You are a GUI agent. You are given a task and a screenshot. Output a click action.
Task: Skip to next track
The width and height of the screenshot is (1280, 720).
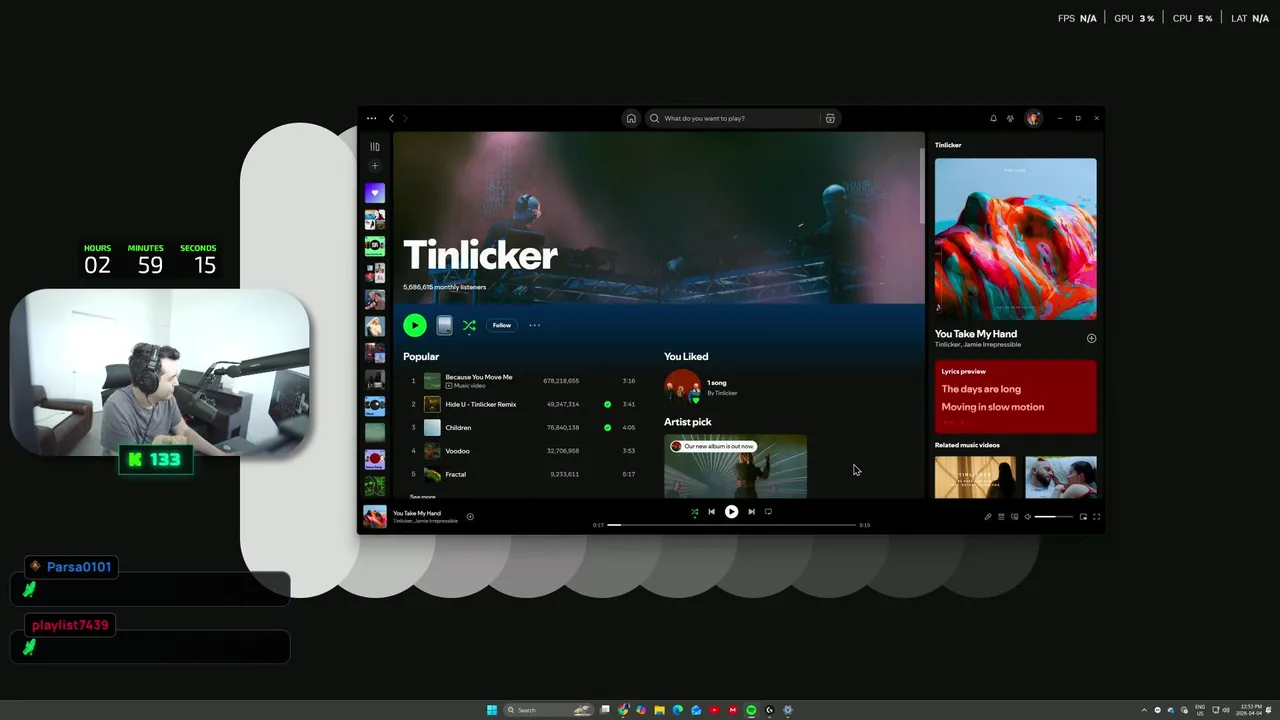point(751,512)
